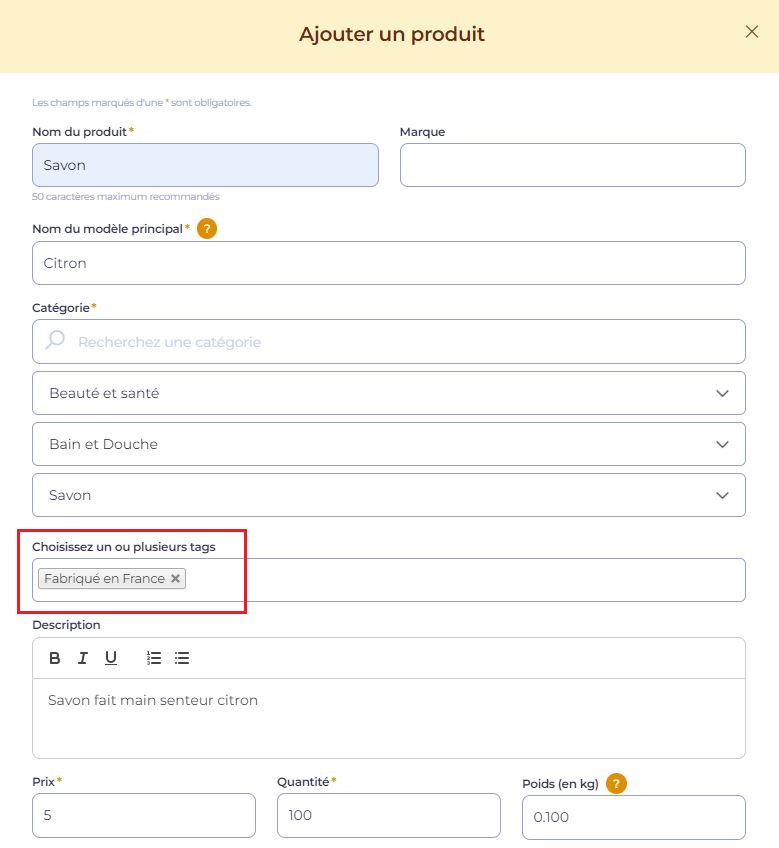Select the Citron model name field
The image size is (779, 848).
click(x=389, y=263)
